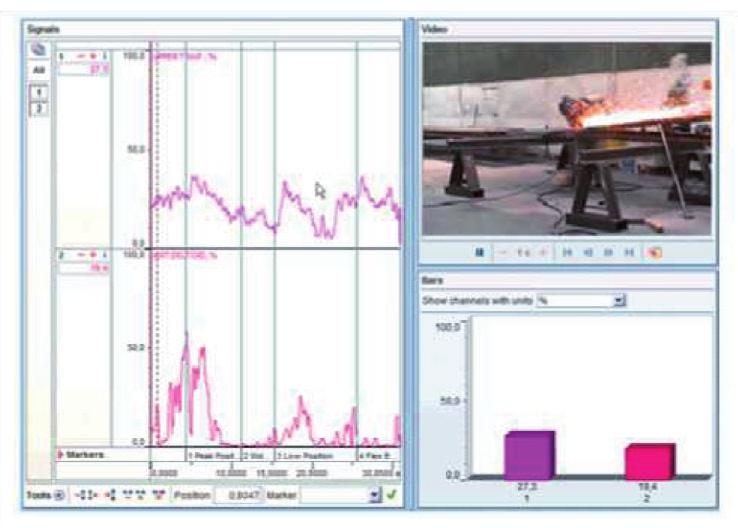Jump to the last video frame
This screenshot has height=528, width=738.
629,253
